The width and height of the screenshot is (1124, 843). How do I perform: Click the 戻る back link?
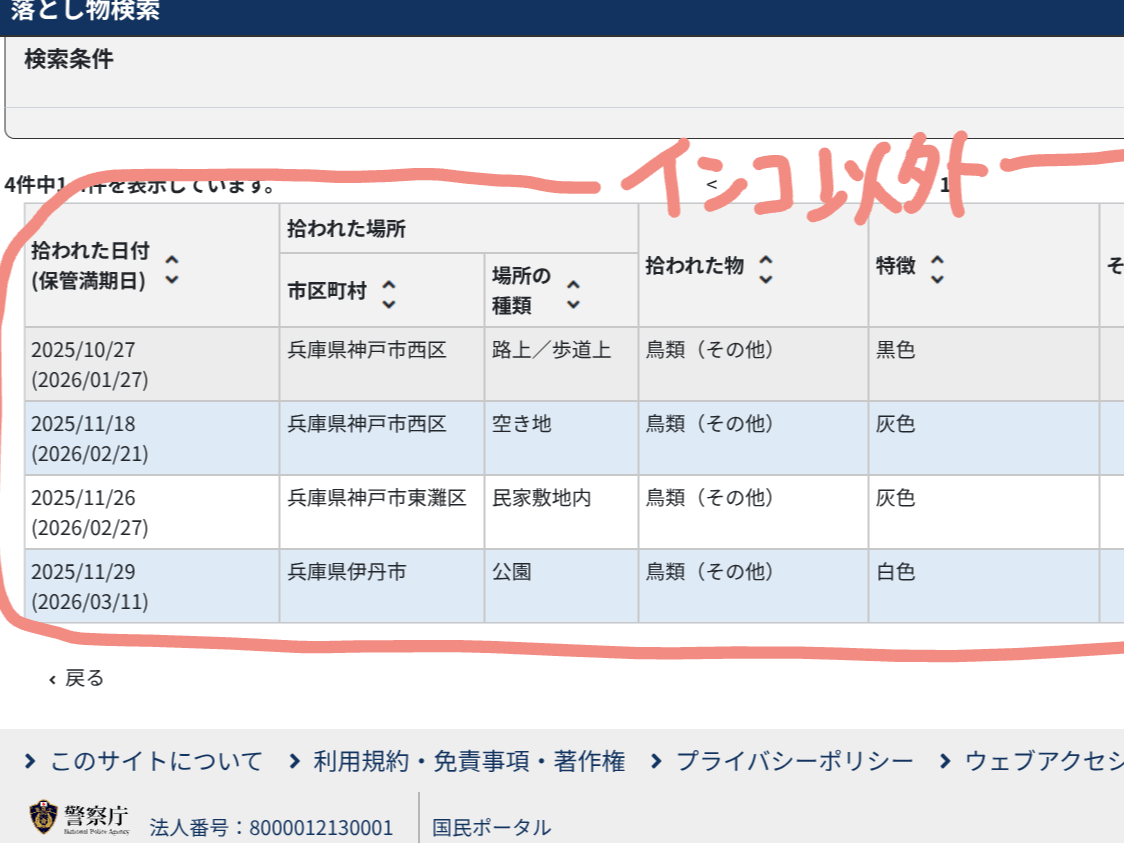tap(77, 679)
